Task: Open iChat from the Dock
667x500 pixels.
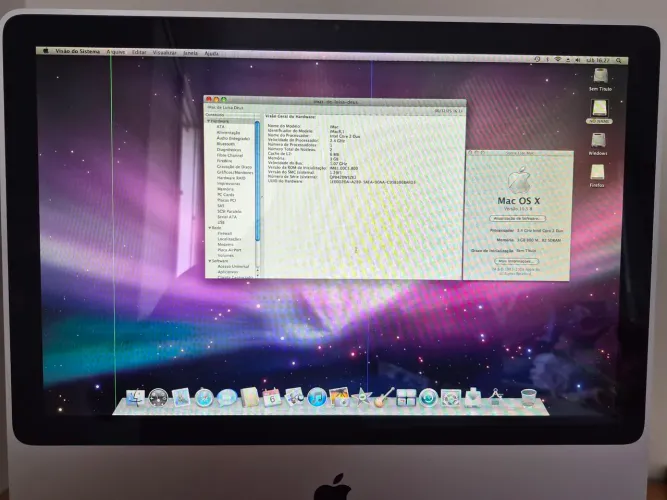Action: coord(227,398)
